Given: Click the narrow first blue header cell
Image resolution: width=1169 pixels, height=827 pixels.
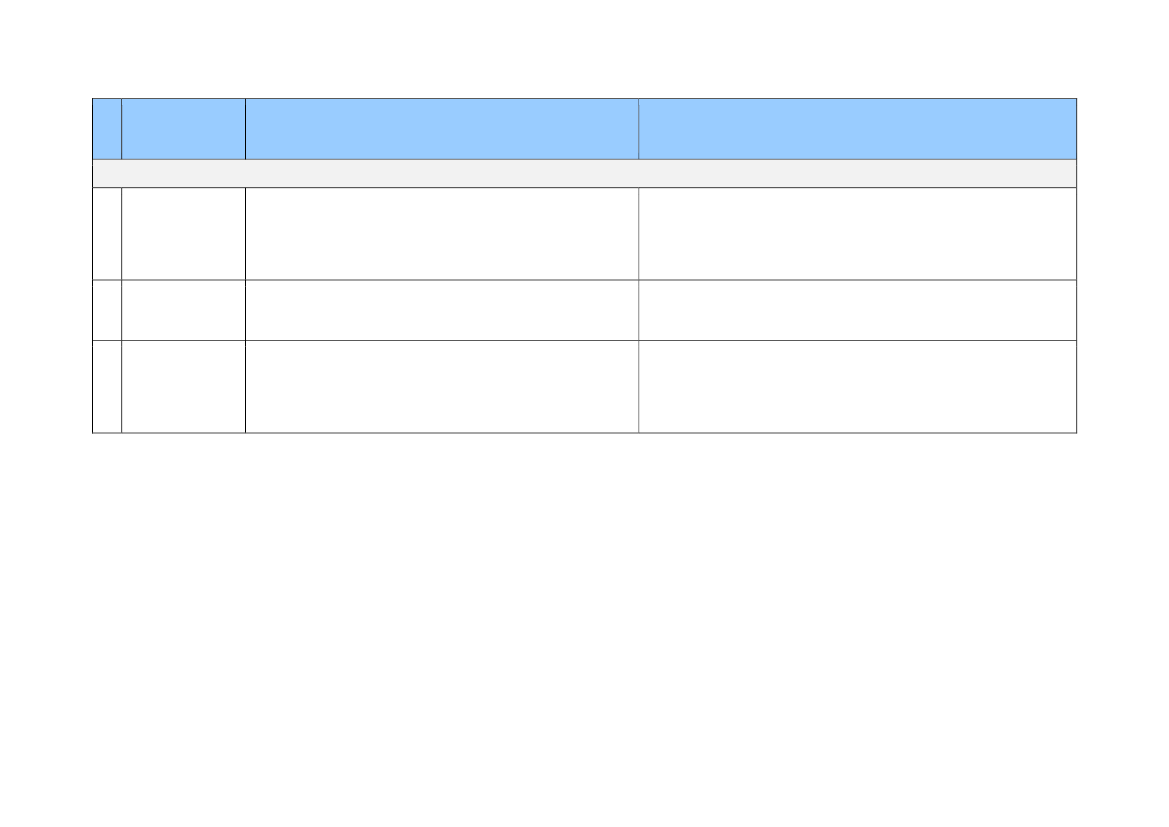Looking at the screenshot, I should [107, 129].
